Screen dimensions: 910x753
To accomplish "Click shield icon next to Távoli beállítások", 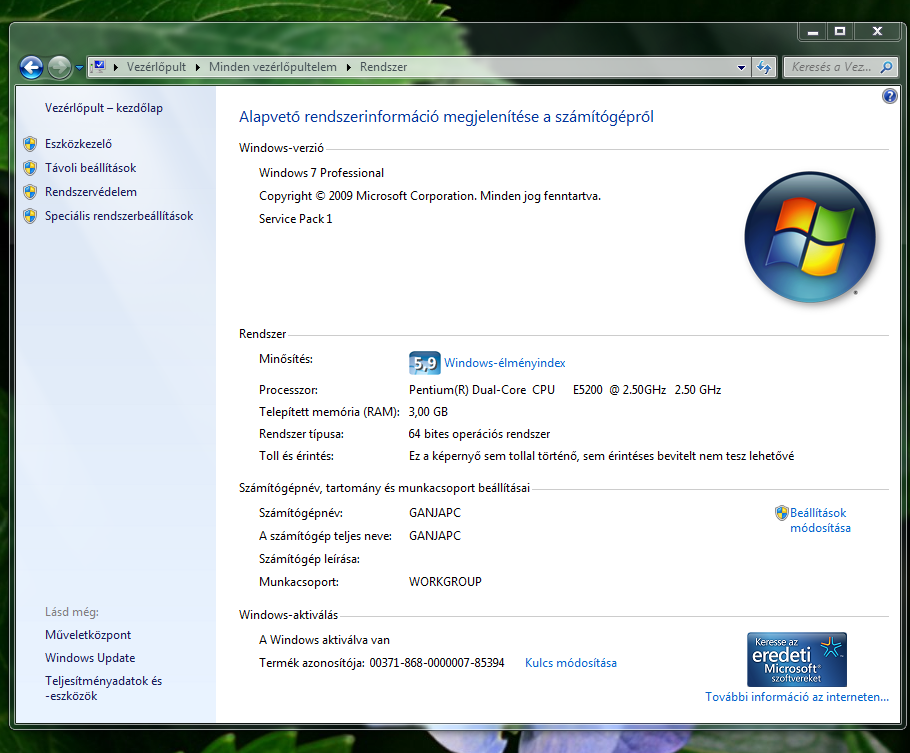I will pos(30,168).
